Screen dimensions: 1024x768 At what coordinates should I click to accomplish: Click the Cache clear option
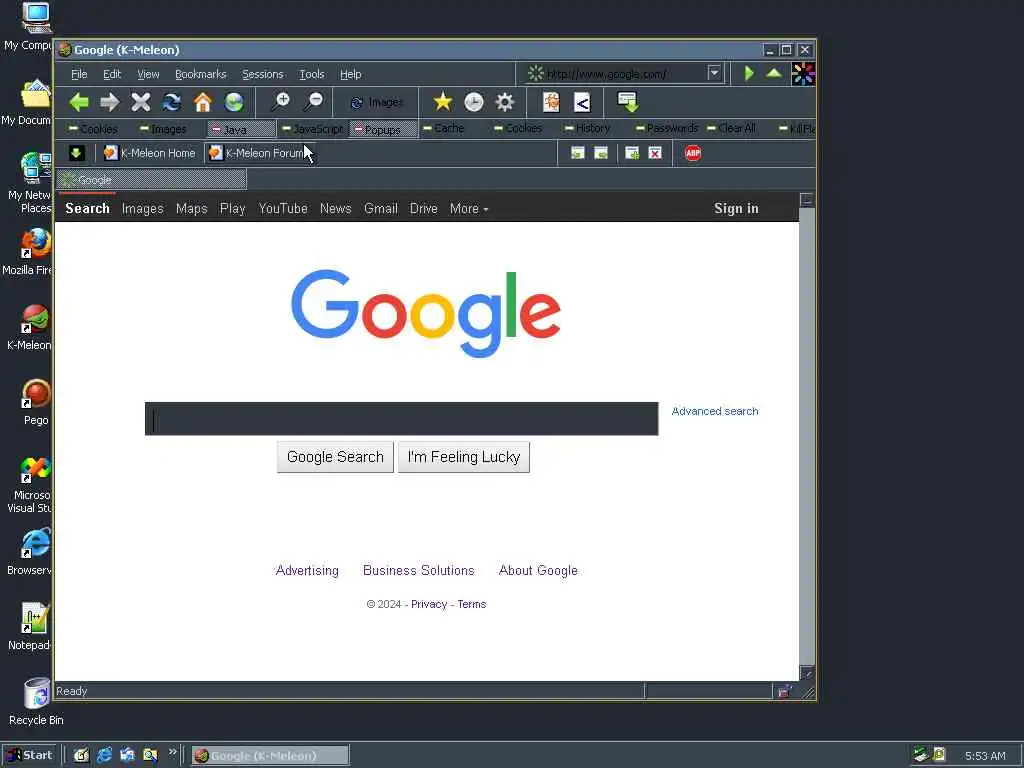(443, 128)
